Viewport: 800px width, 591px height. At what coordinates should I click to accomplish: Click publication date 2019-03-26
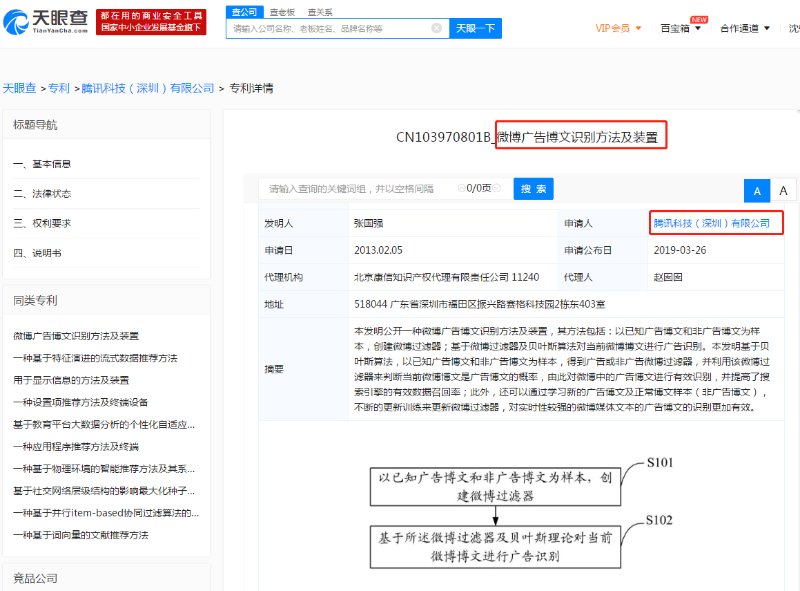680,250
